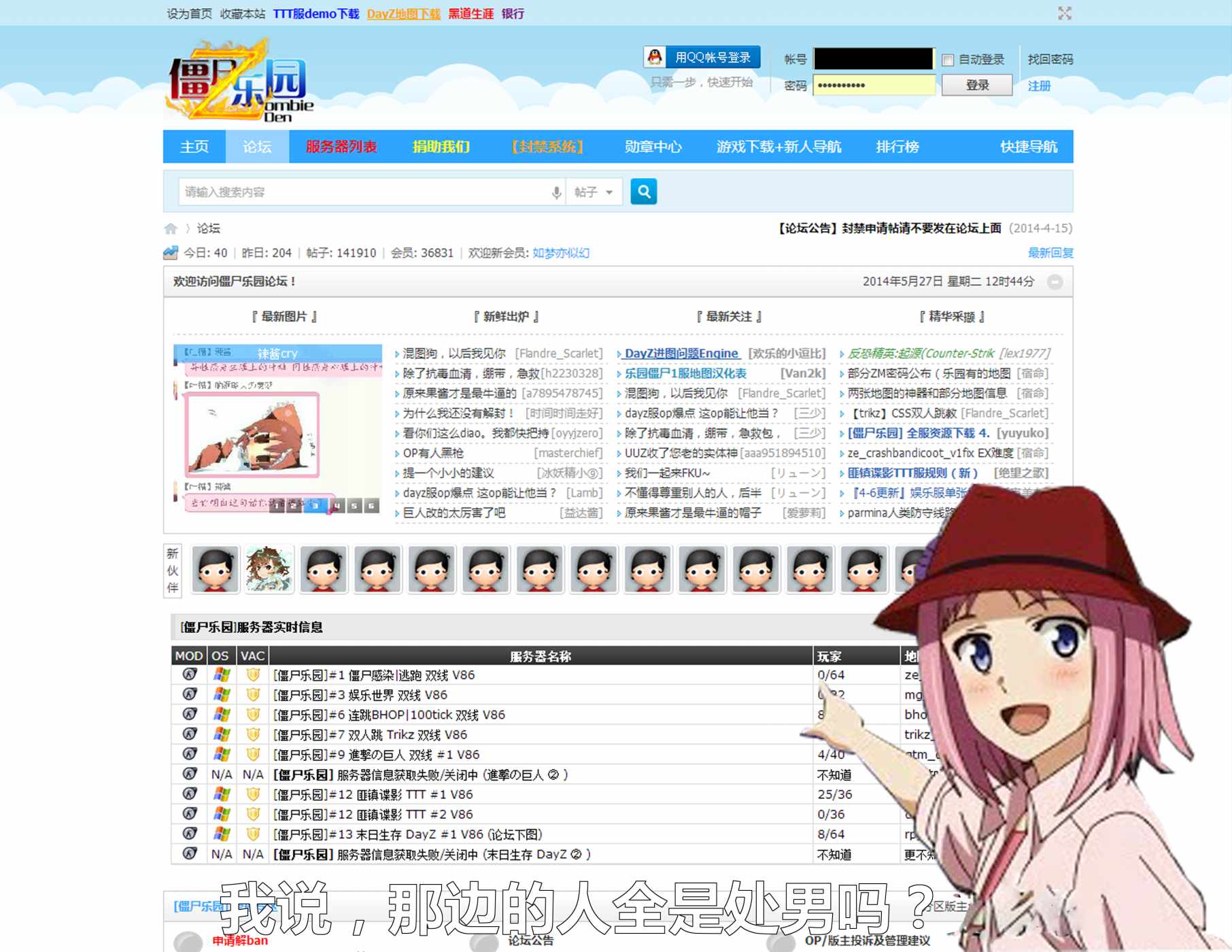Click slideshow page number 6
Image resolution: width=1232 pixels, height=952 pixels.
coord(371,506)
